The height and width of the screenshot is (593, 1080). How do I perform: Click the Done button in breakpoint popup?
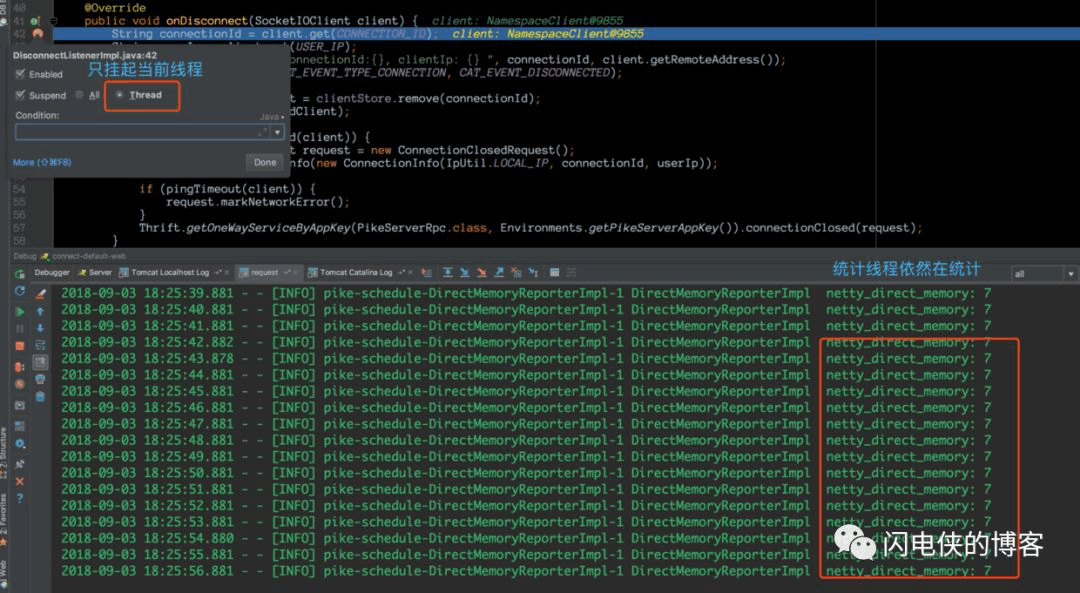click(265, 163)
